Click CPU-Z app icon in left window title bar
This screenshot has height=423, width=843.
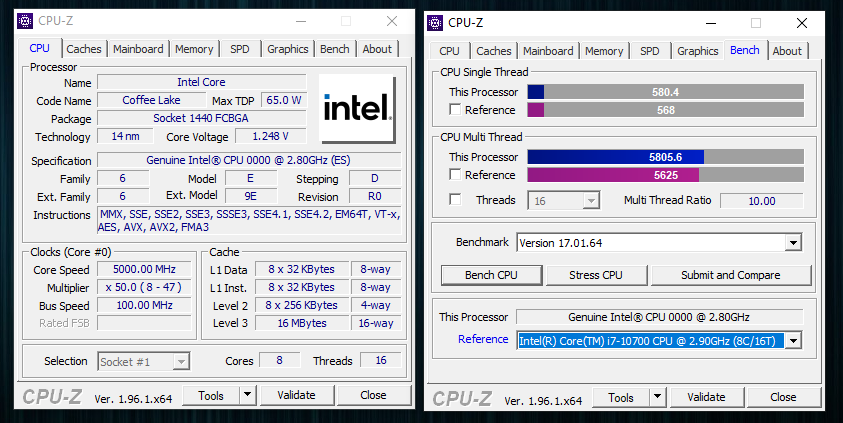[x=25, y=21]
